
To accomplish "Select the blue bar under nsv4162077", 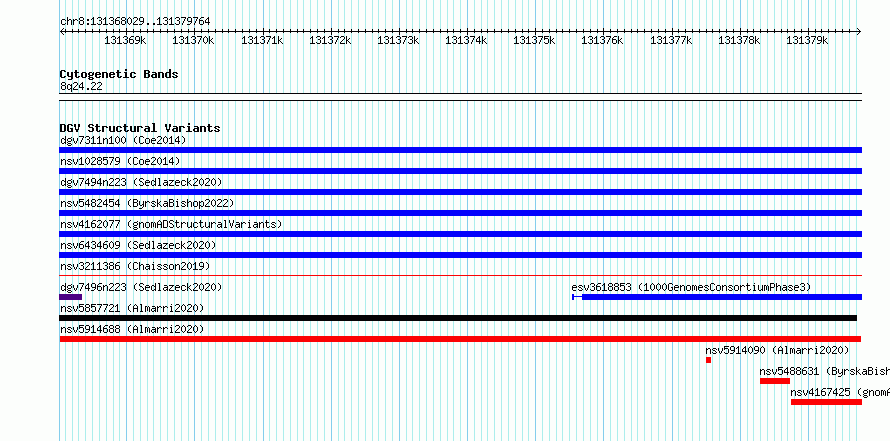I will pyautogui.click(x=460, y=234).
